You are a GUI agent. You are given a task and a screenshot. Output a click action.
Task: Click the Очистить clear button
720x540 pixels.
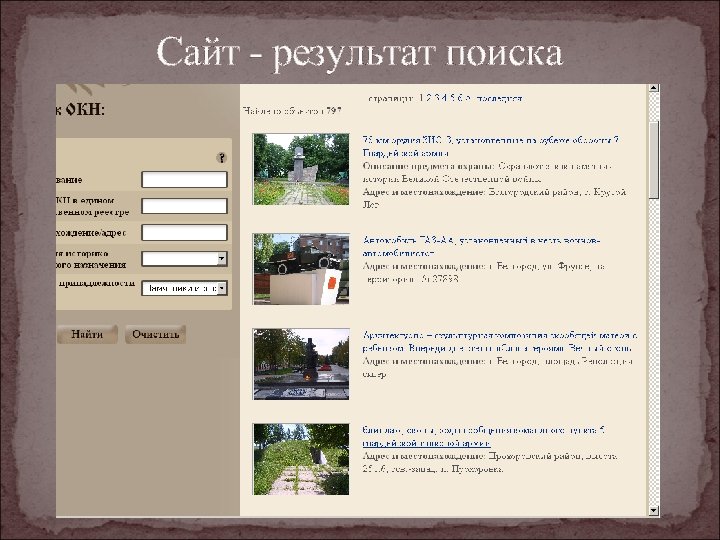[155, 334]
